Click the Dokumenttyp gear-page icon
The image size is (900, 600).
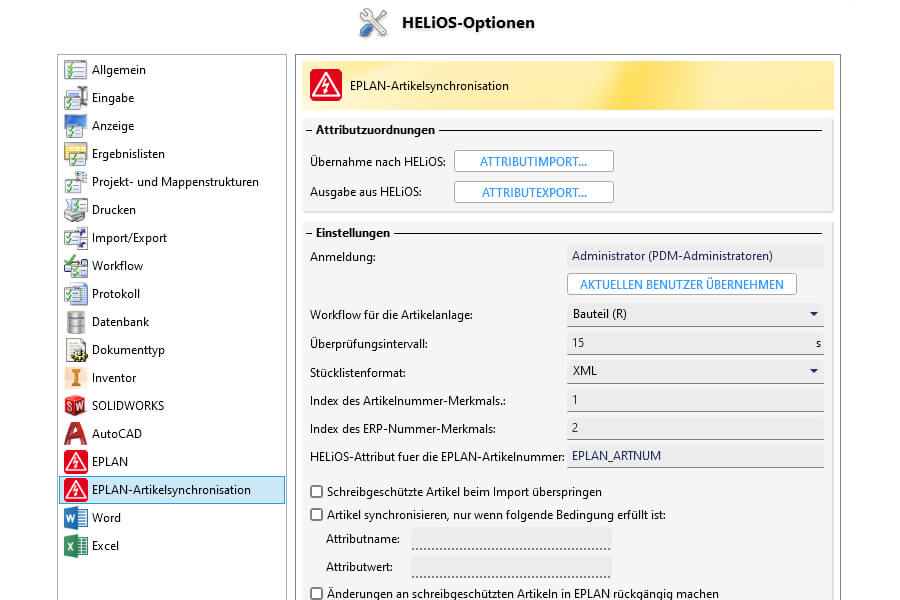75,350
